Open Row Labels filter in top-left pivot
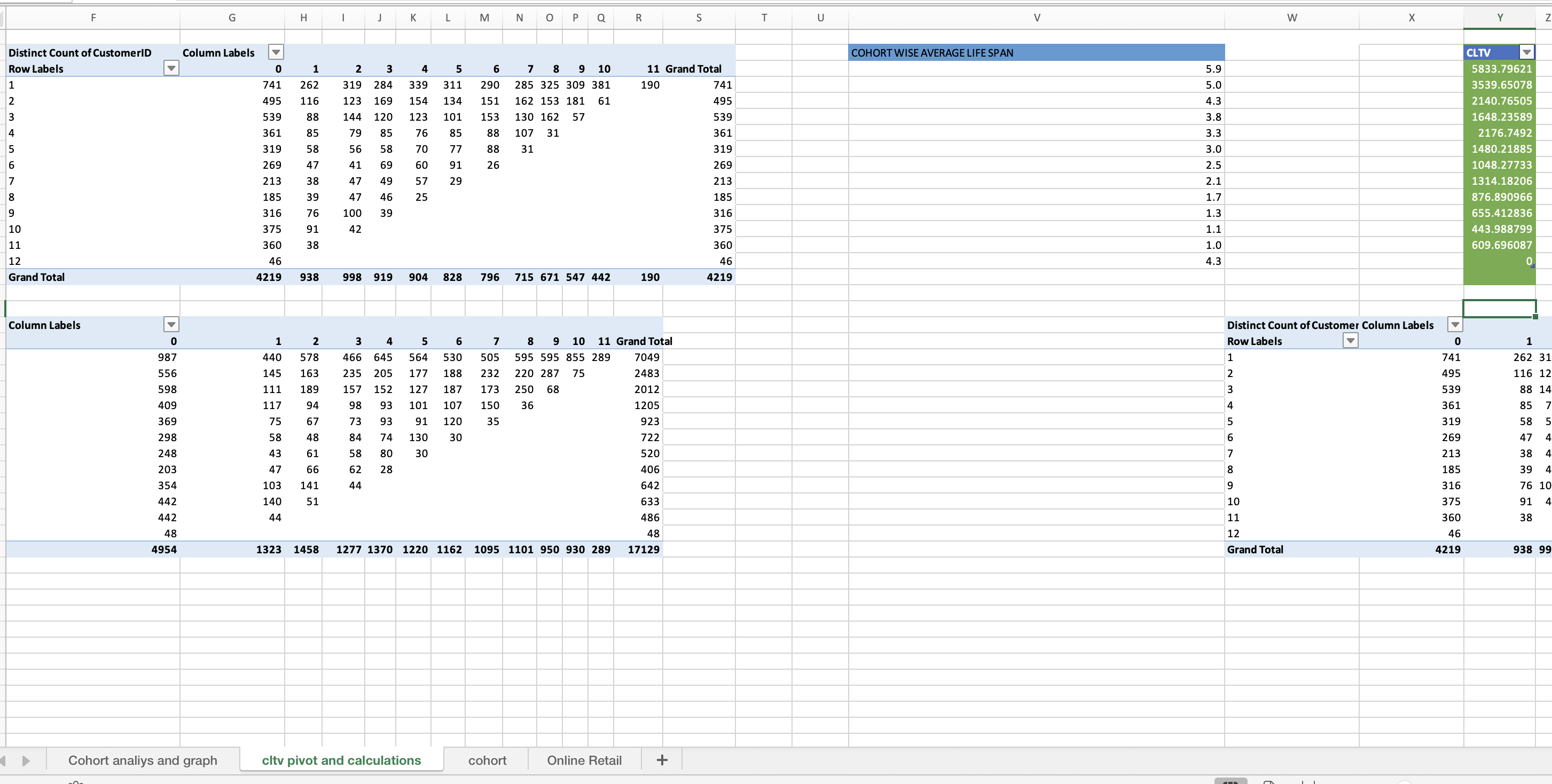This screenshot has width=1552, height=784. 171,68
